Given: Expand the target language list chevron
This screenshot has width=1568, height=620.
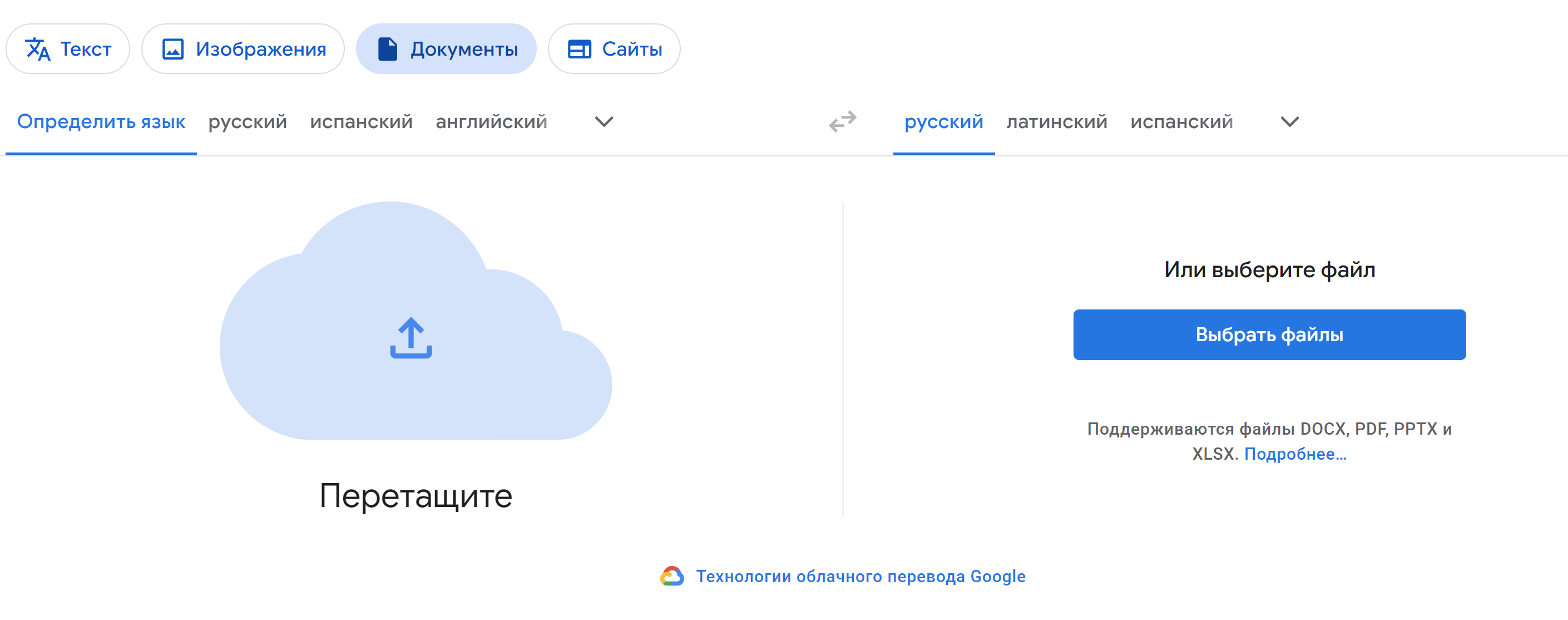Looking at the screenshot, I should (x=1290, y=122).
